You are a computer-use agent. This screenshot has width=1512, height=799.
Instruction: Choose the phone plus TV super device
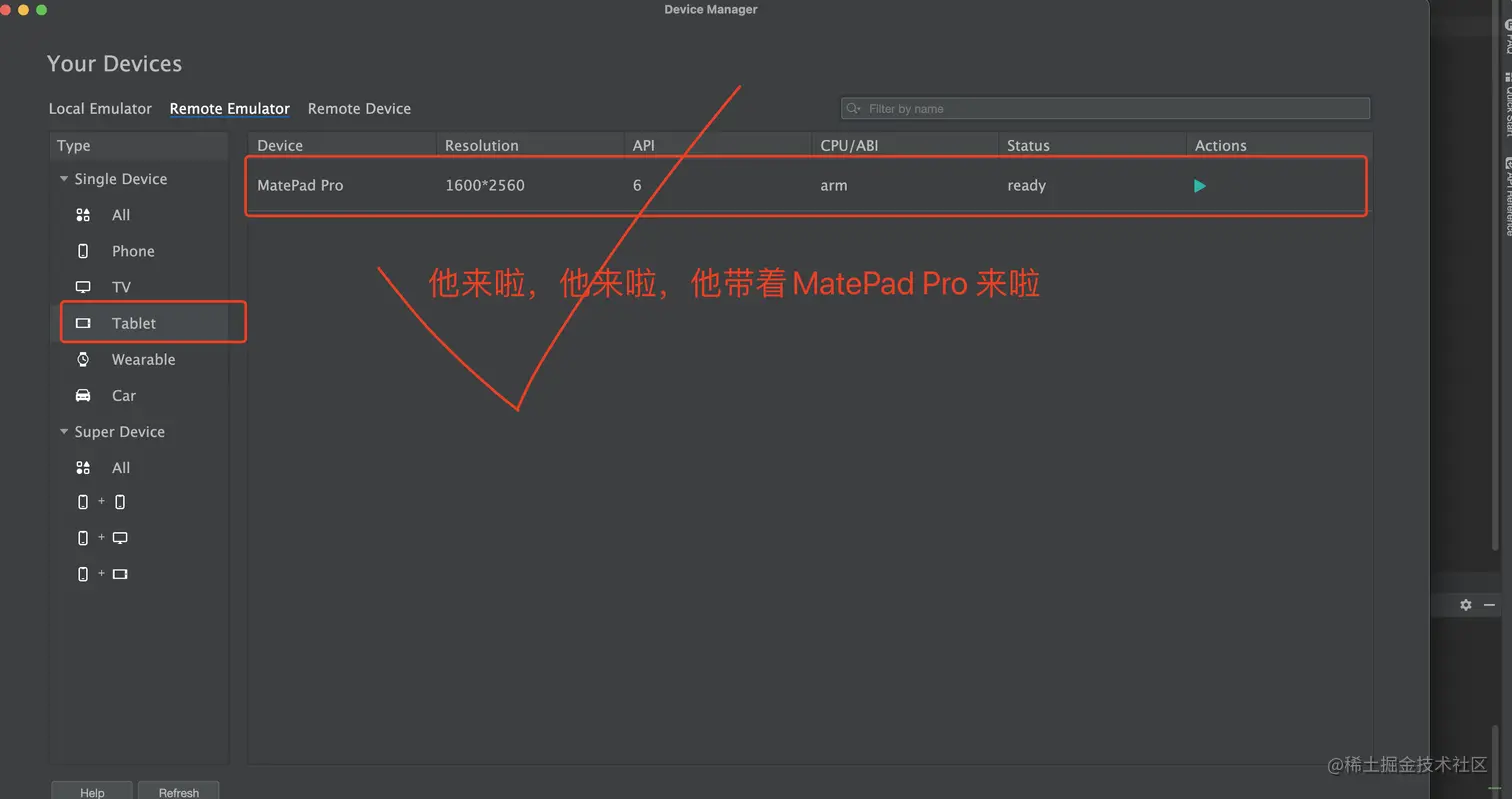102,538
